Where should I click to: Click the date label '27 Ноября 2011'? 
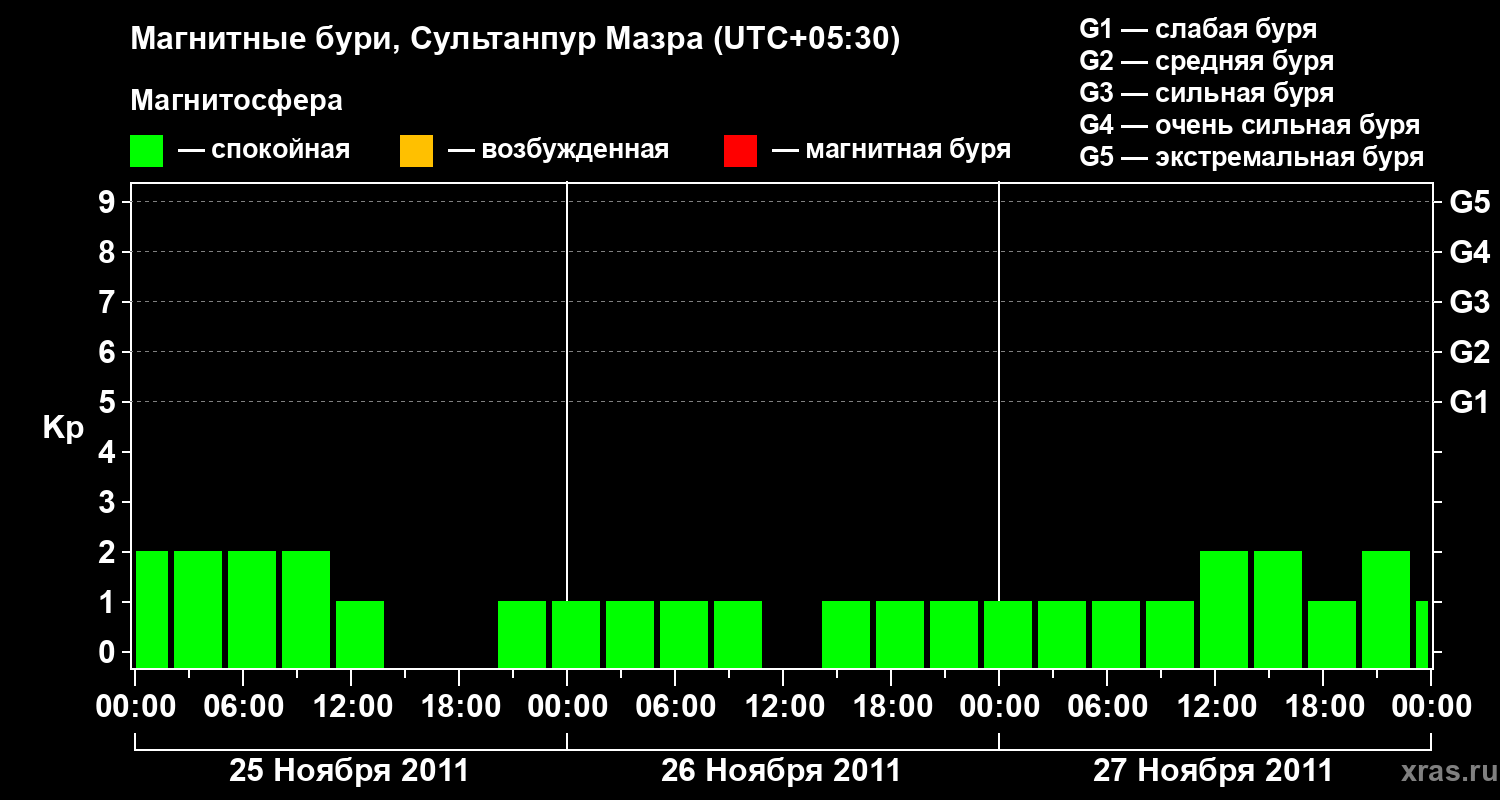click(1213, 771)
